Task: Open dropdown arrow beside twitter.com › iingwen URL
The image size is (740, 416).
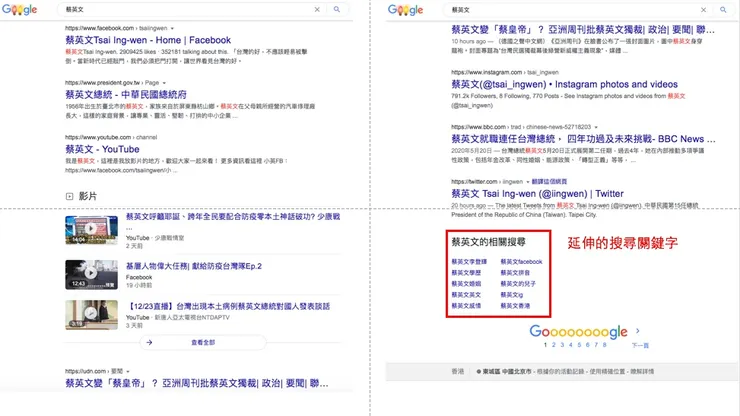Action: coord(528,182)
